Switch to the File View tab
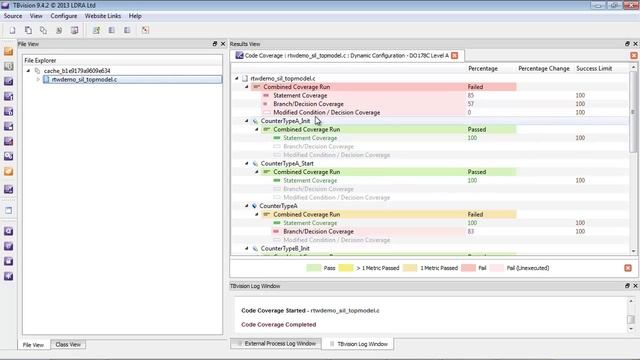Viewport: 640px width, 360px height. tap(33, 345)
